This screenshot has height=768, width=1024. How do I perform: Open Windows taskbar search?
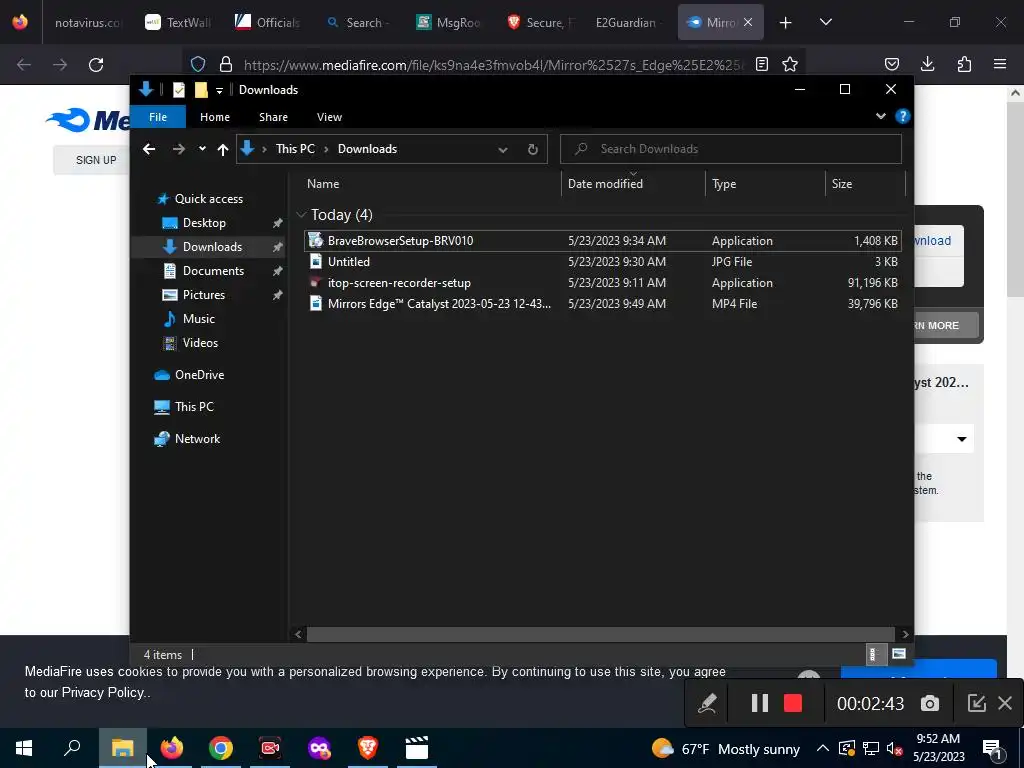(x=72, y=748)
